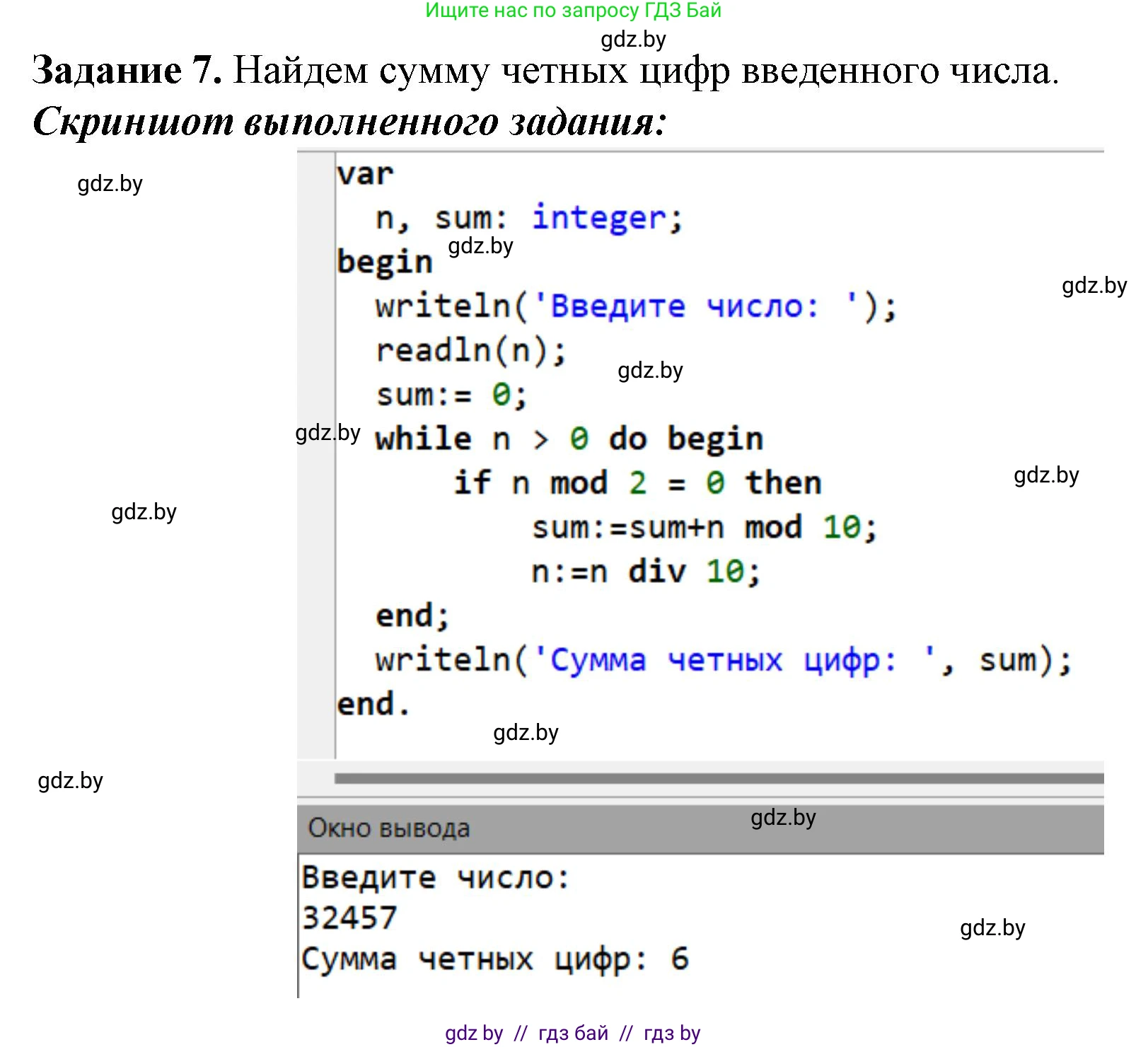The image size is (1148, 1047).
Task: Click the output result "Сумма четных цифр: 6"
Action: coord(494,959)
